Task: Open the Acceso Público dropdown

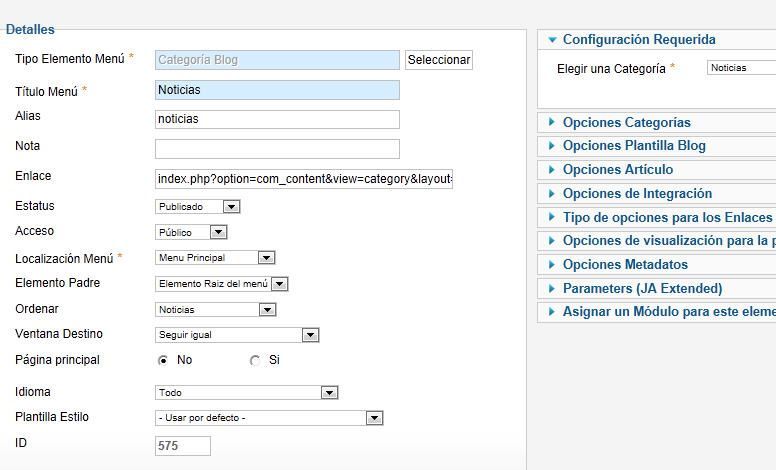Action: [x=191, y=232]
